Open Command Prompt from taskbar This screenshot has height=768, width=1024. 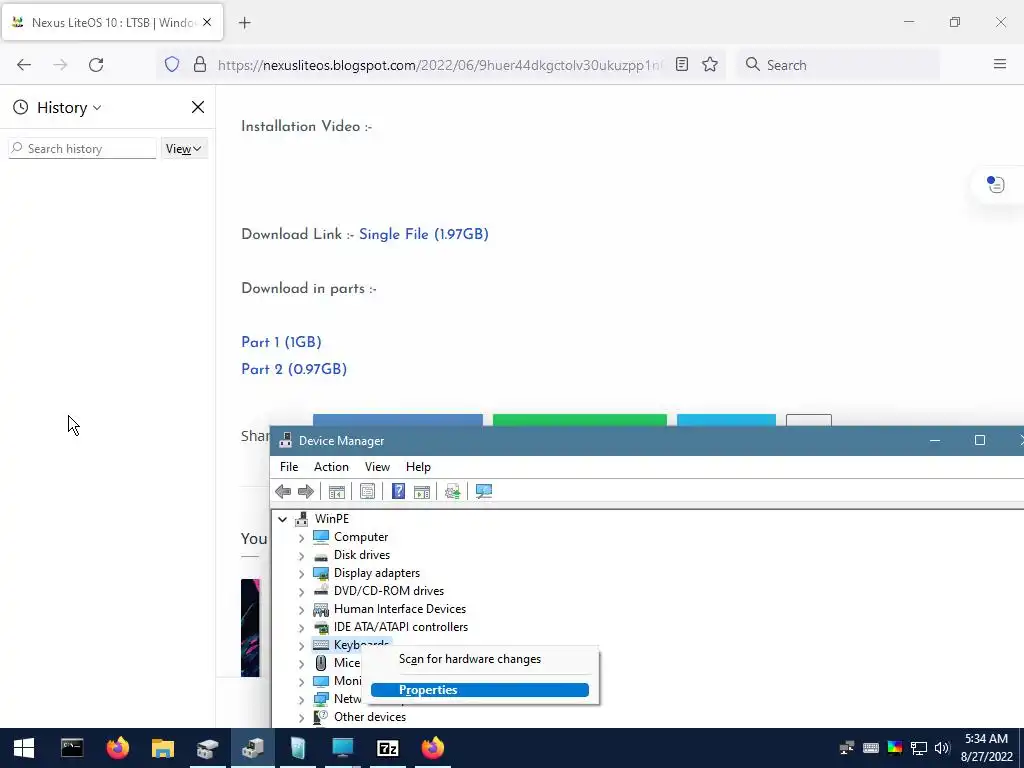pyautogui.click(x=72, y=748)
